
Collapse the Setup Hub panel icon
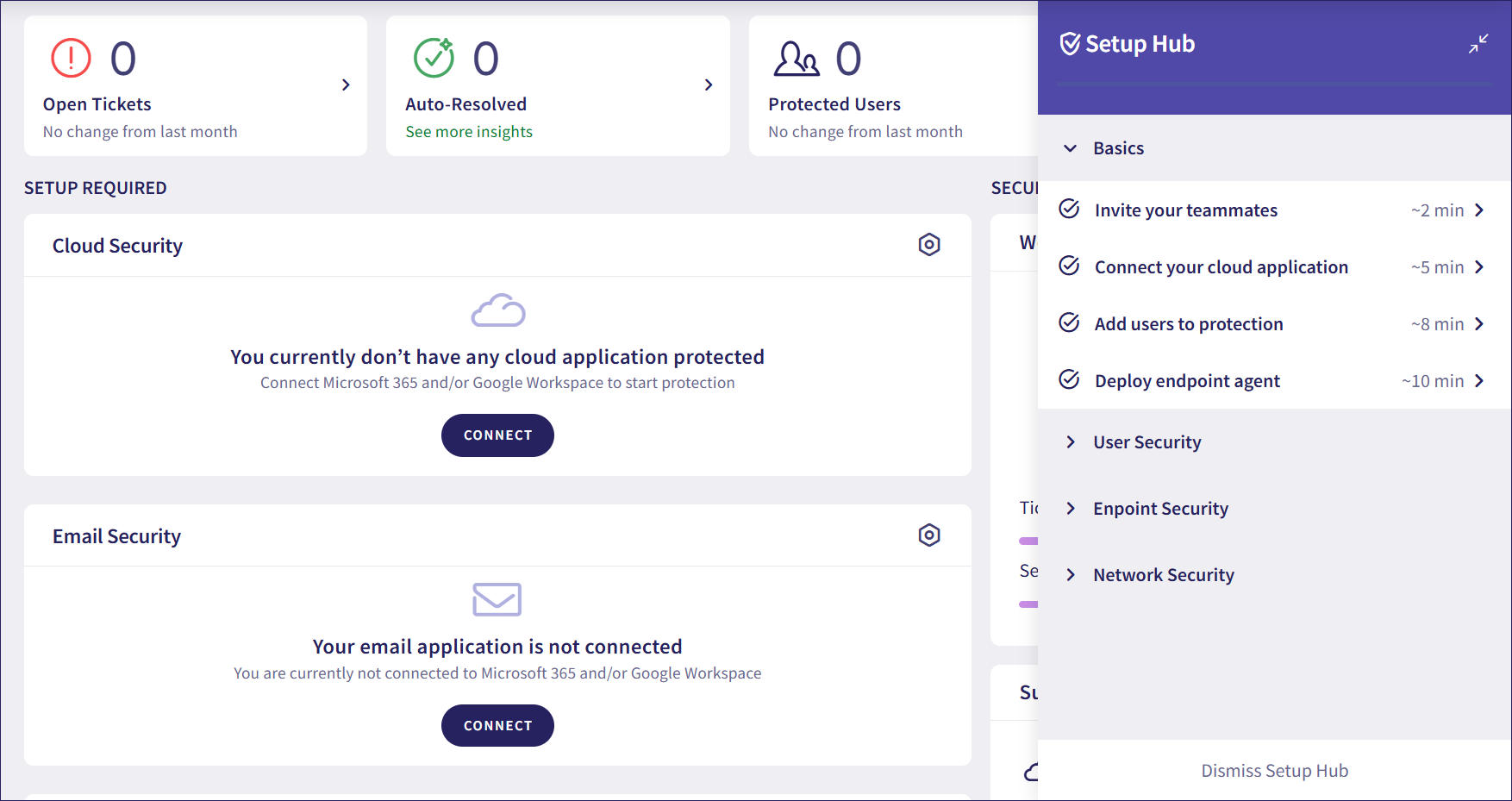pos(1478,44)
